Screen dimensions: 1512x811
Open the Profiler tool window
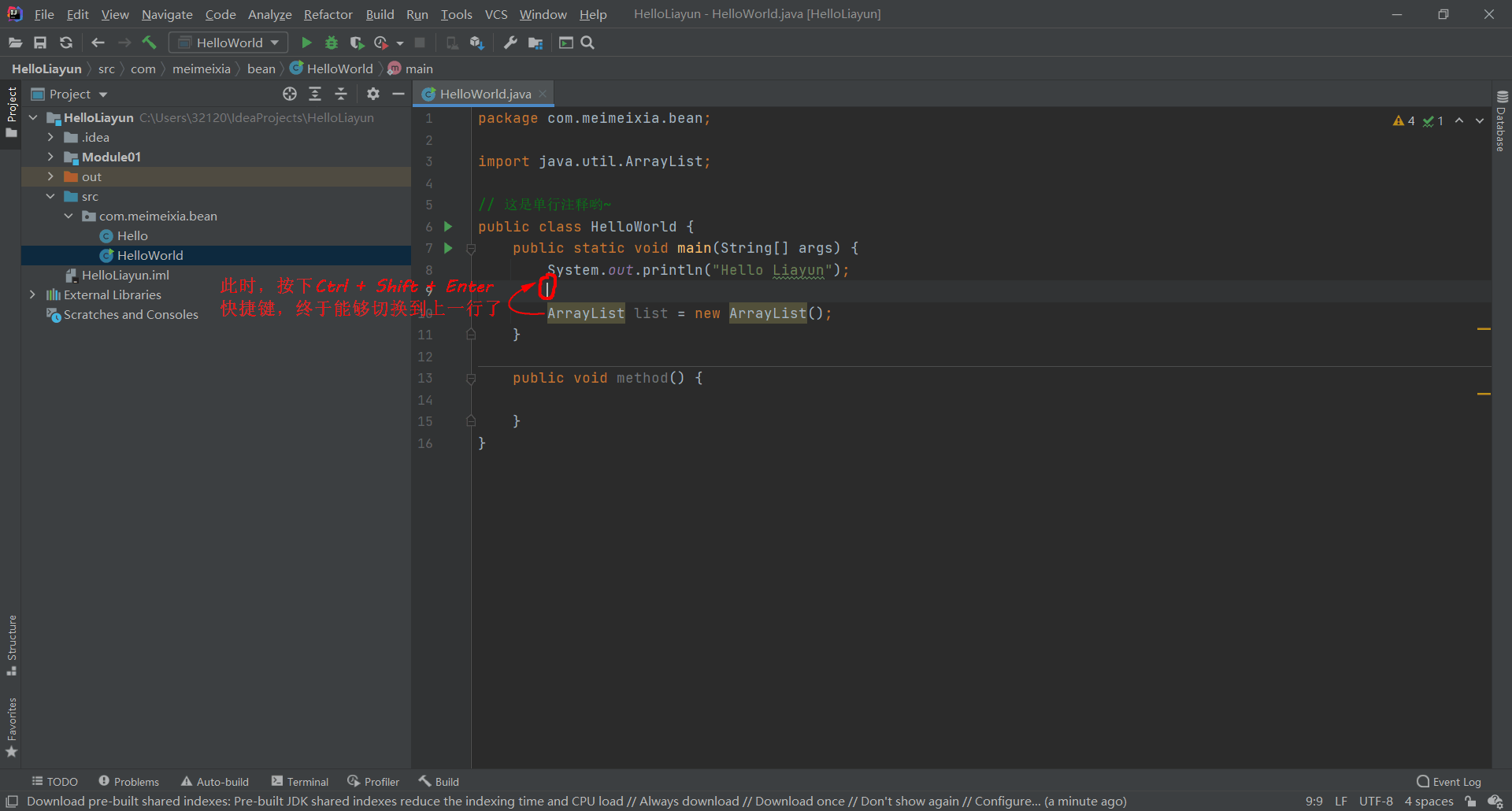click(x=373, y=781)
